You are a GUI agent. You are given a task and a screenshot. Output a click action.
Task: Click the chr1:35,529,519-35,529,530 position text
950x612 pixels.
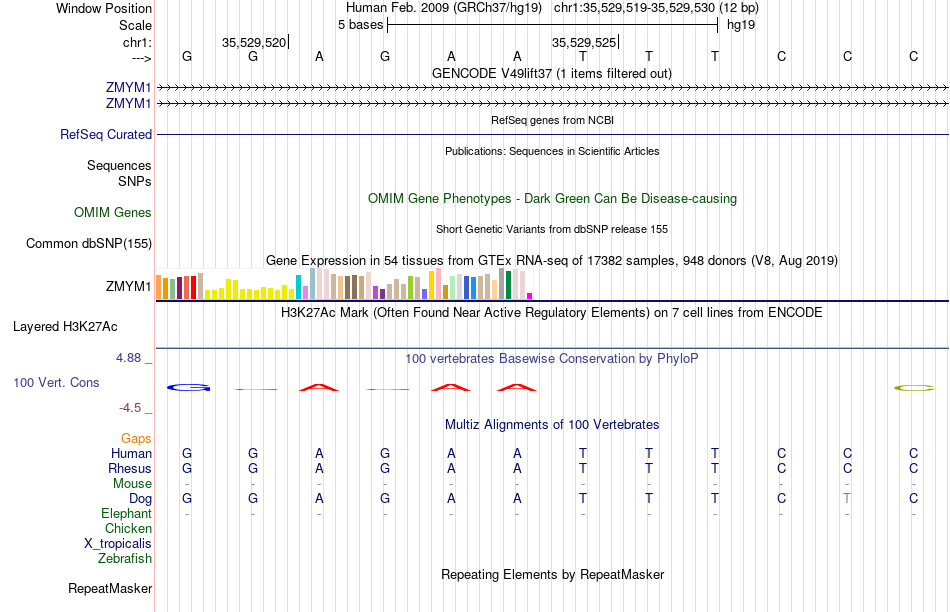coord(656,8)
